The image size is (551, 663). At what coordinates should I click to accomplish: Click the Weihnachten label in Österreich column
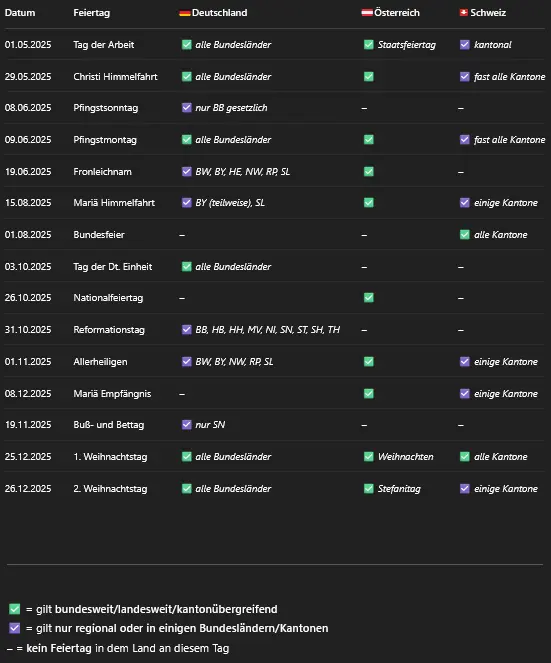coord(406,457)
